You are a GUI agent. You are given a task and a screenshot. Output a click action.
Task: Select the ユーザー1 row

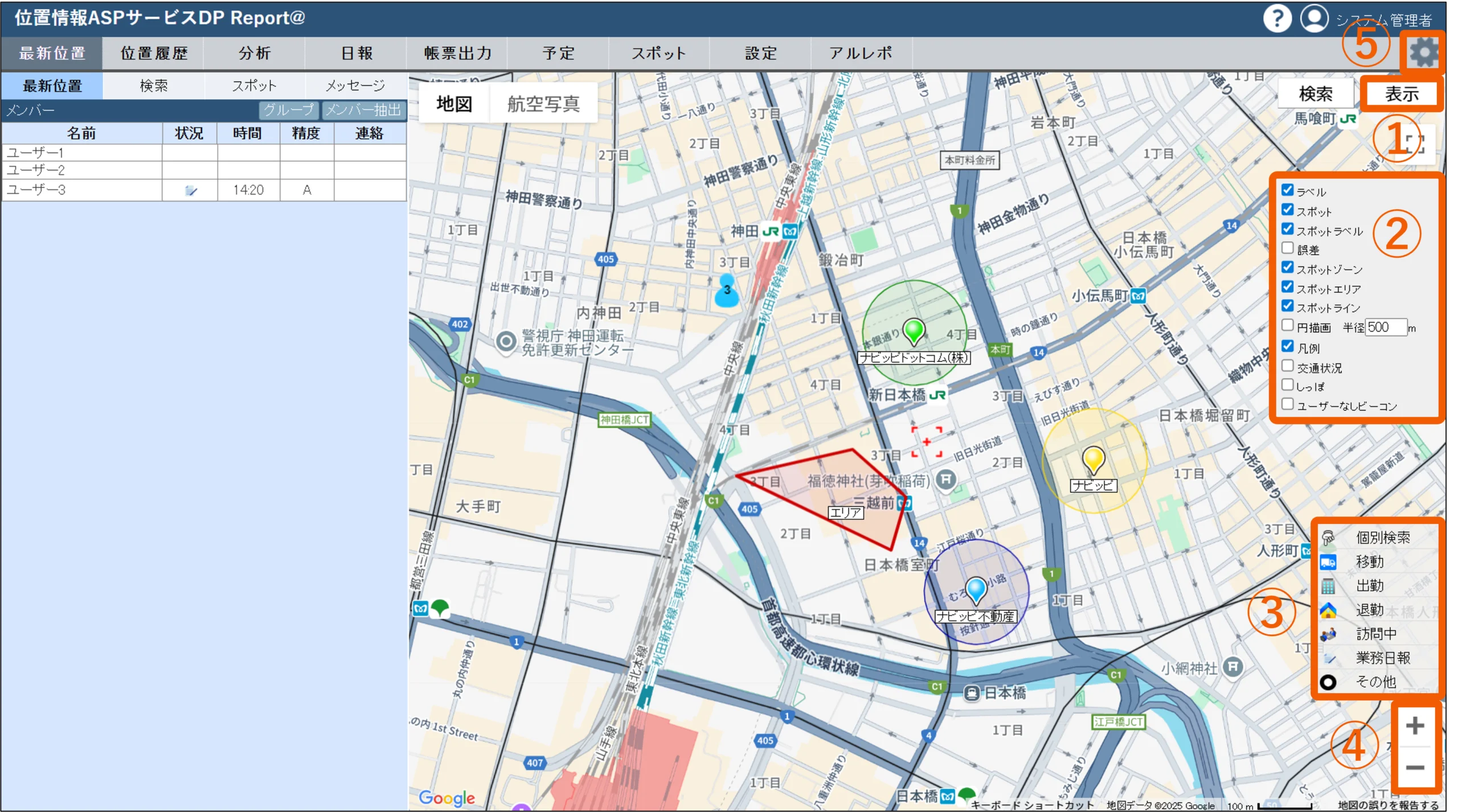(x=204, y=153)
